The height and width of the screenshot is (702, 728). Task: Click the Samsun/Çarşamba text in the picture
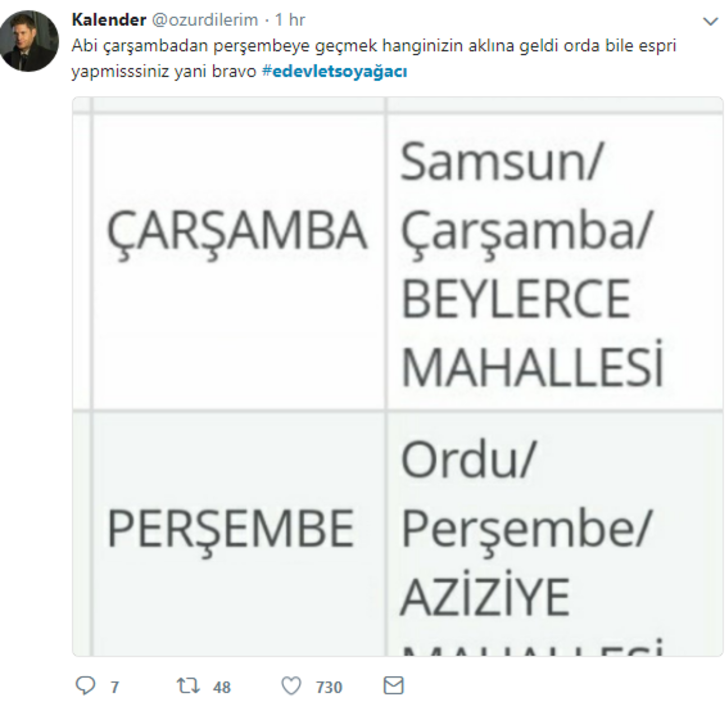point(526,197)
